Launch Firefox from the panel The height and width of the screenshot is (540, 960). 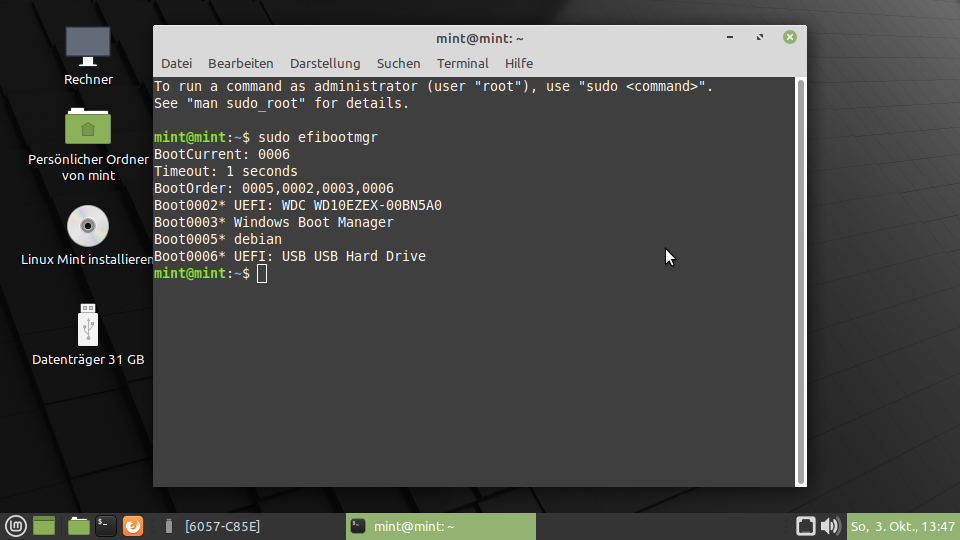coord(133,526)
